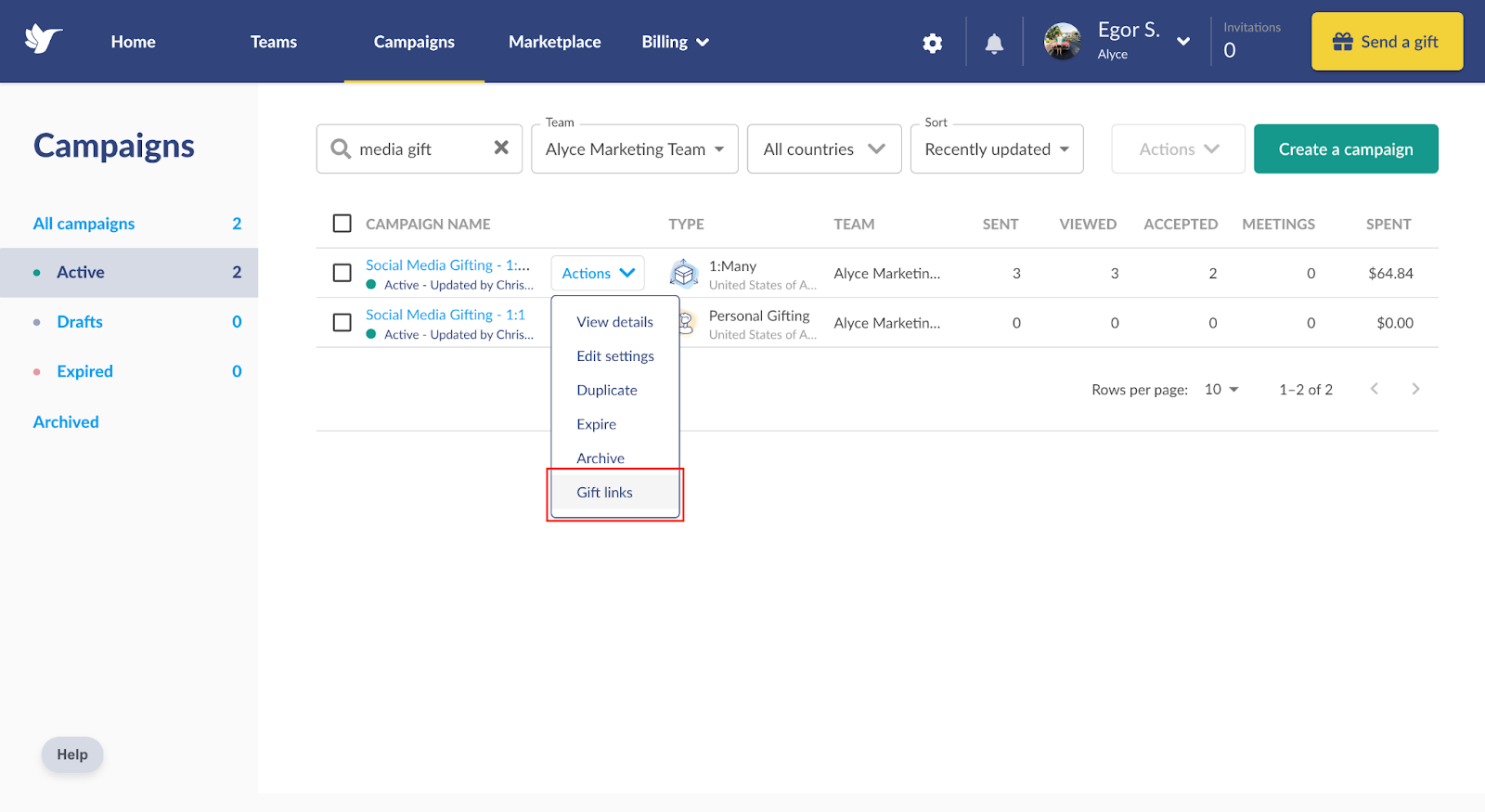Open disabled bulk Actions dropdown
This screenshot has height=812, width=1485.
coord(1179,148)
